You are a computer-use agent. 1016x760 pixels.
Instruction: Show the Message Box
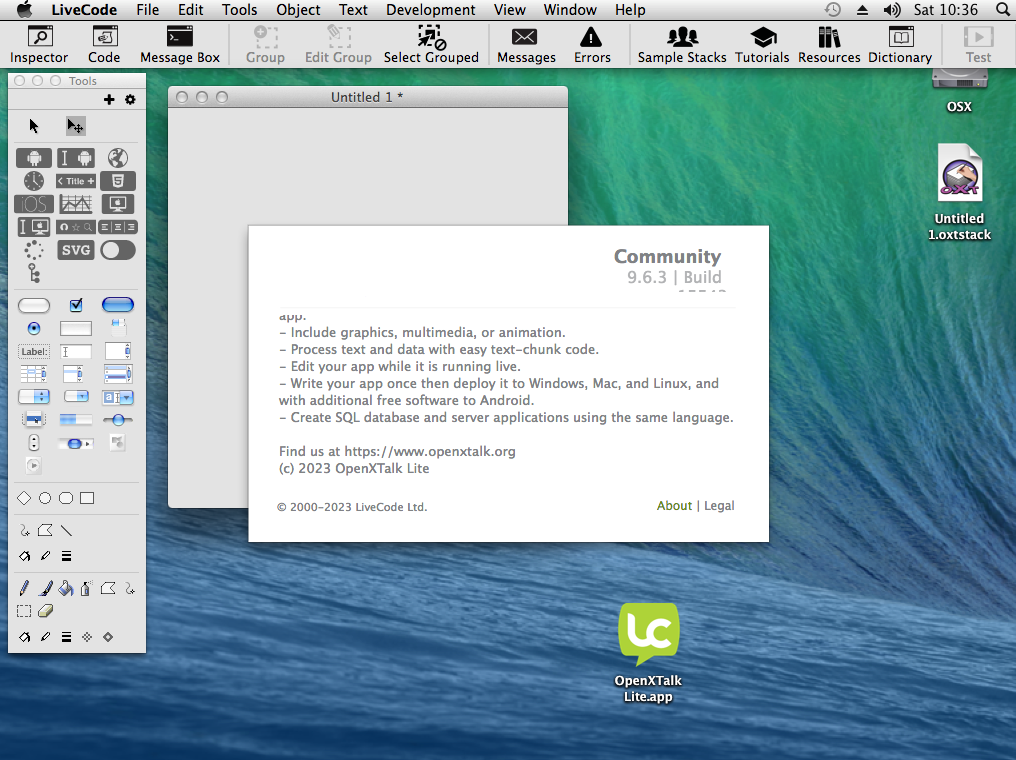click(x=179, y=45)
